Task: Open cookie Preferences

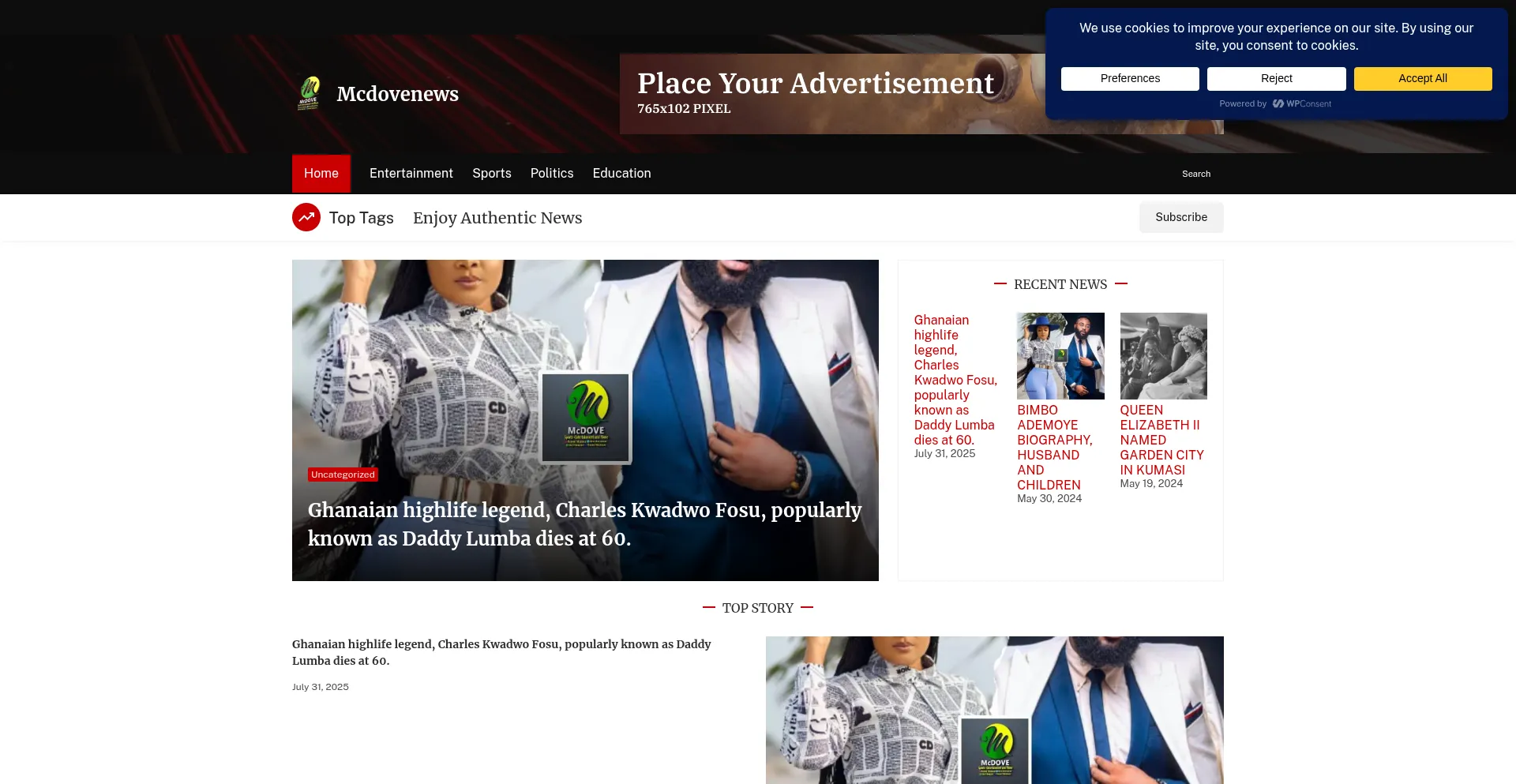Action: [x=1129, y=78]
